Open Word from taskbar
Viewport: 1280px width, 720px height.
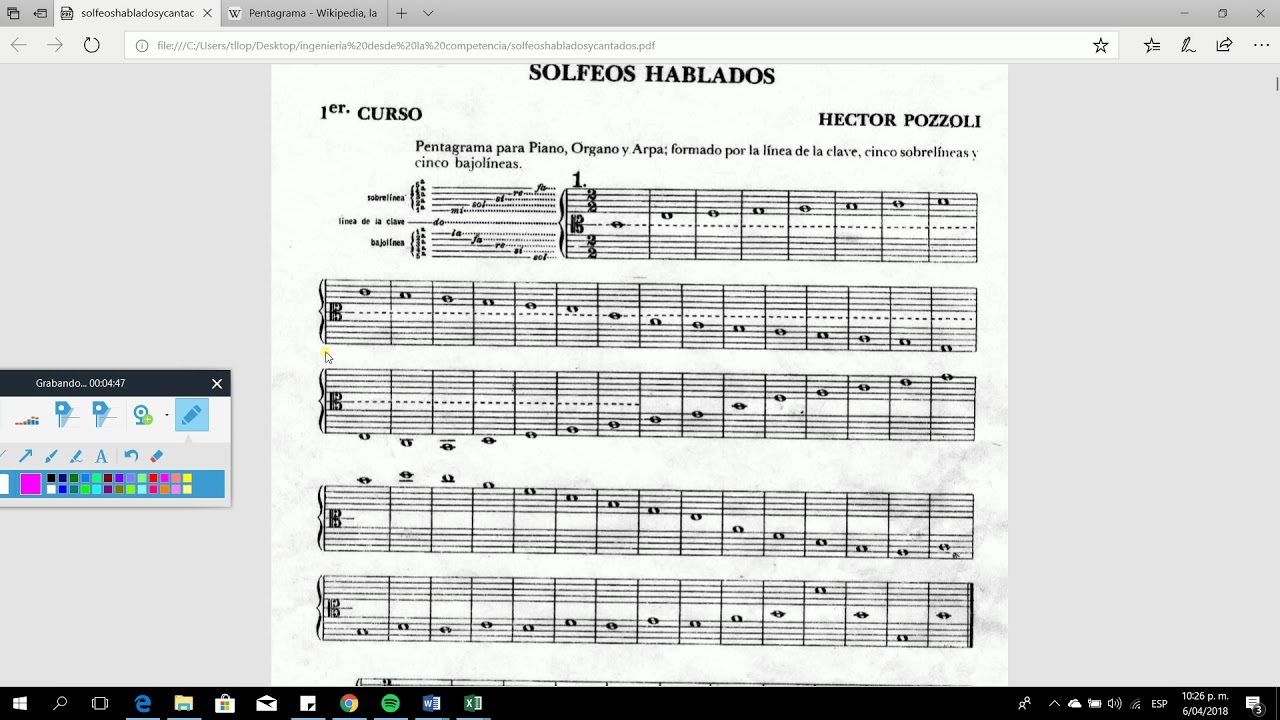pos(431,703)
